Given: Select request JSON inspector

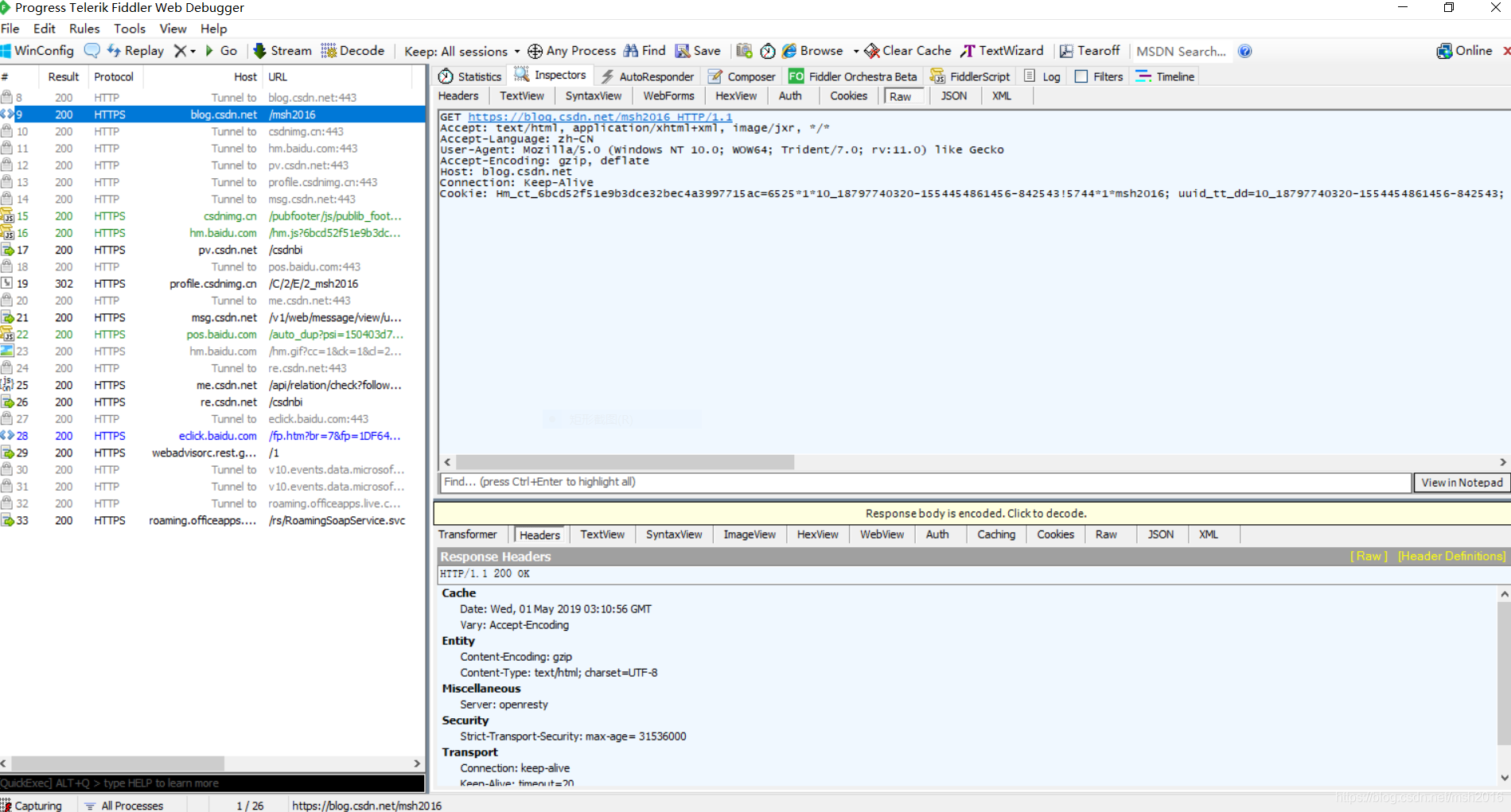Looking at the screenshot, I should tap(954, 96).
